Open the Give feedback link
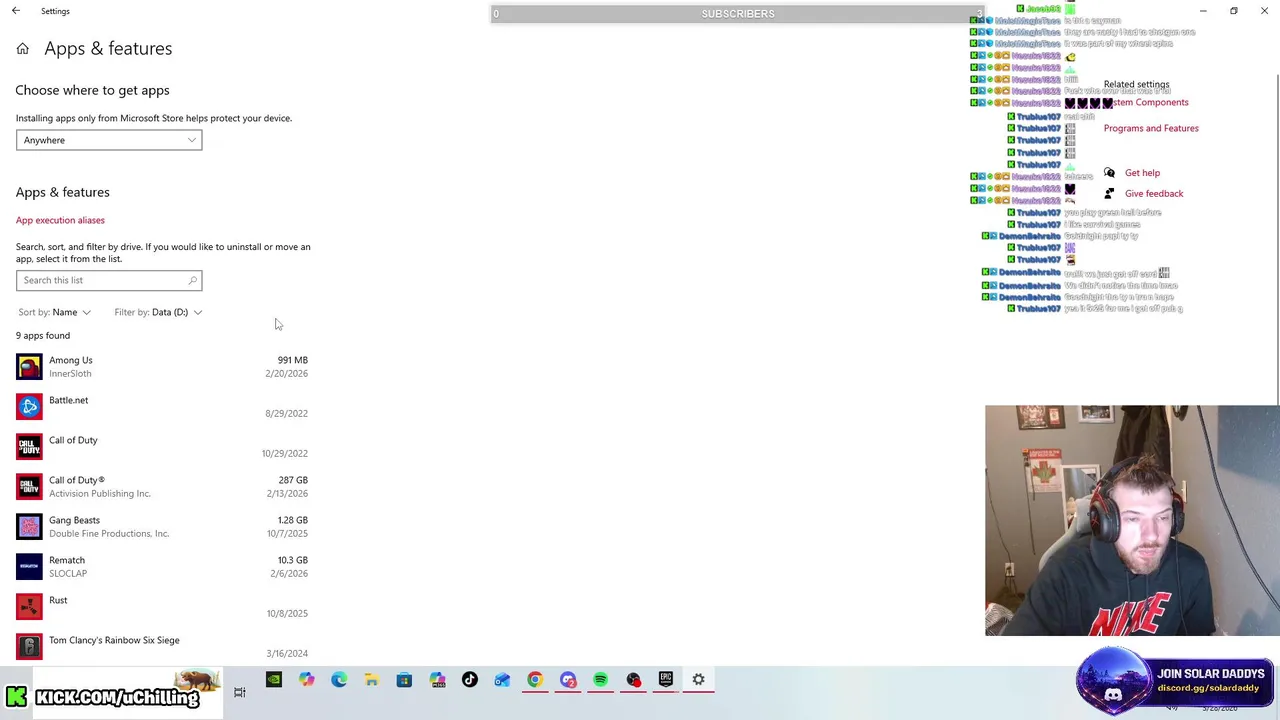This screenshot has width=1280, height=720. point(1154,193)
